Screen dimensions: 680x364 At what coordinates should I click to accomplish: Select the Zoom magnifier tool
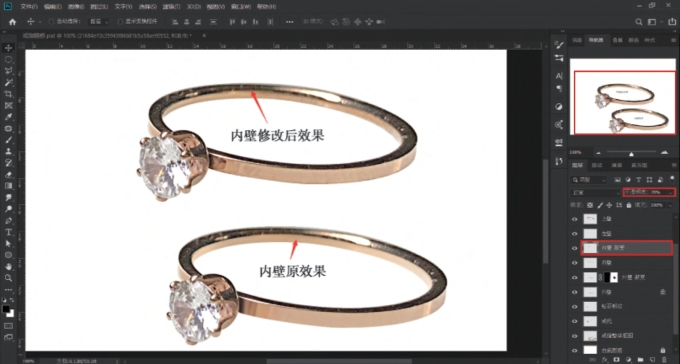[8, 278]
